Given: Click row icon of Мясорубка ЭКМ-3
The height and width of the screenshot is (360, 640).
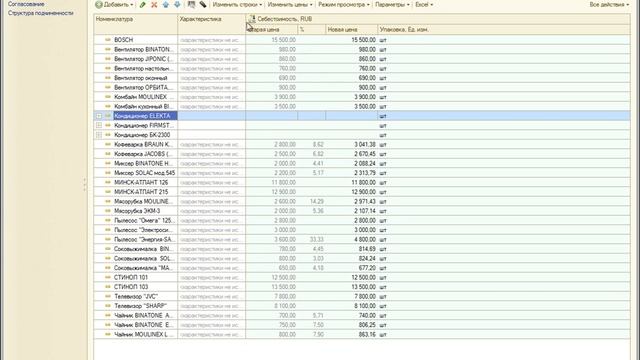Looking at the screenshot, I should tap(108, 211).
